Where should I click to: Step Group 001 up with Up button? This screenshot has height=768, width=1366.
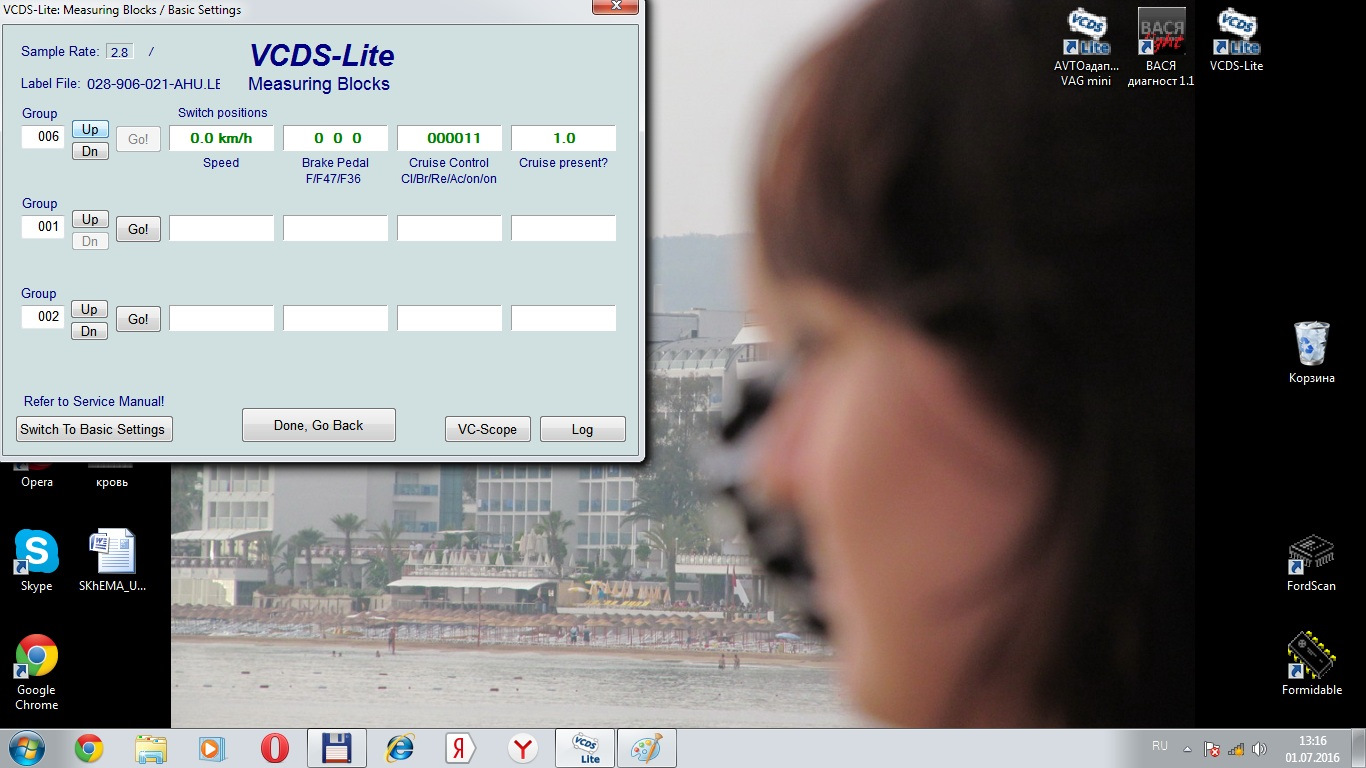90,219
